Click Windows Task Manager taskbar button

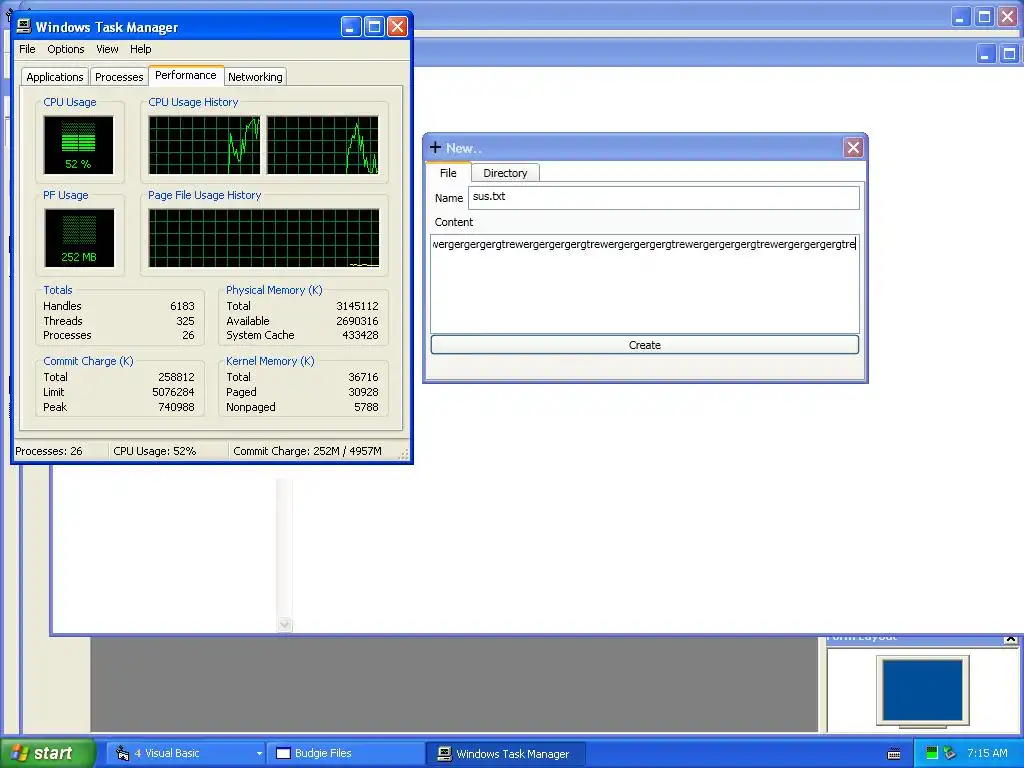(x=506, y=754)
